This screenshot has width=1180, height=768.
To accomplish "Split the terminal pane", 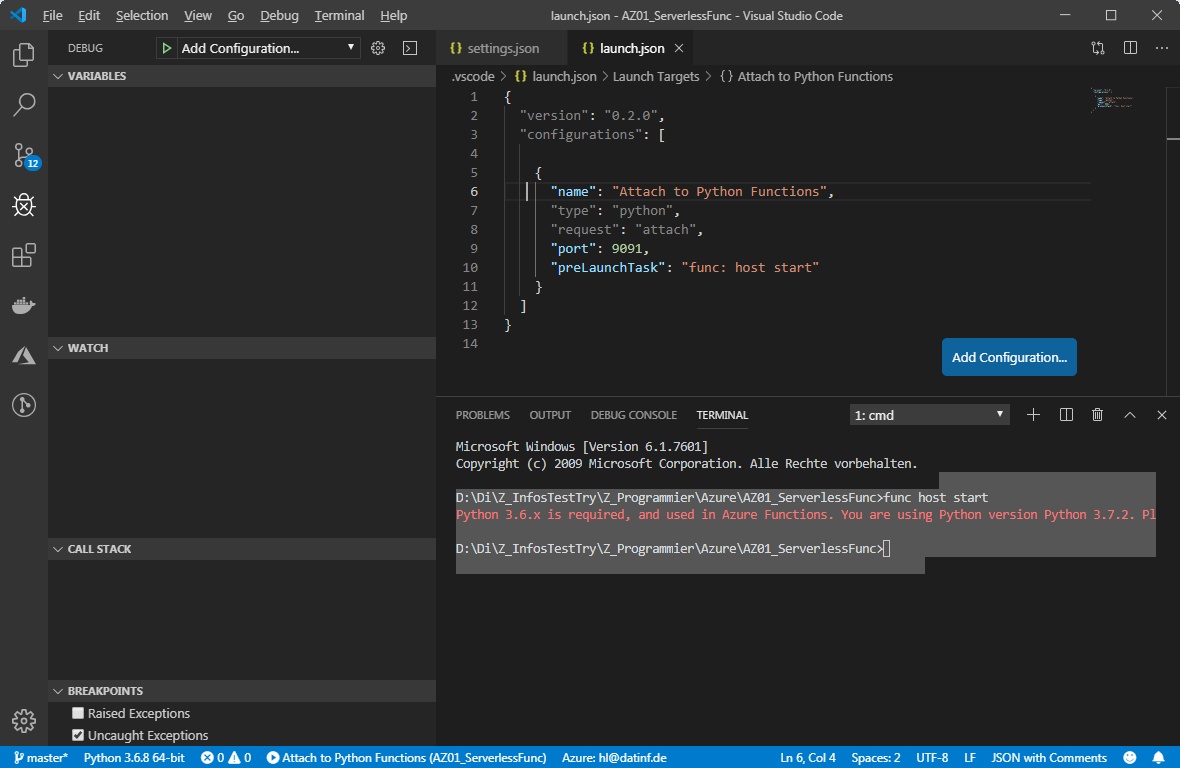I will (1066, 414).
